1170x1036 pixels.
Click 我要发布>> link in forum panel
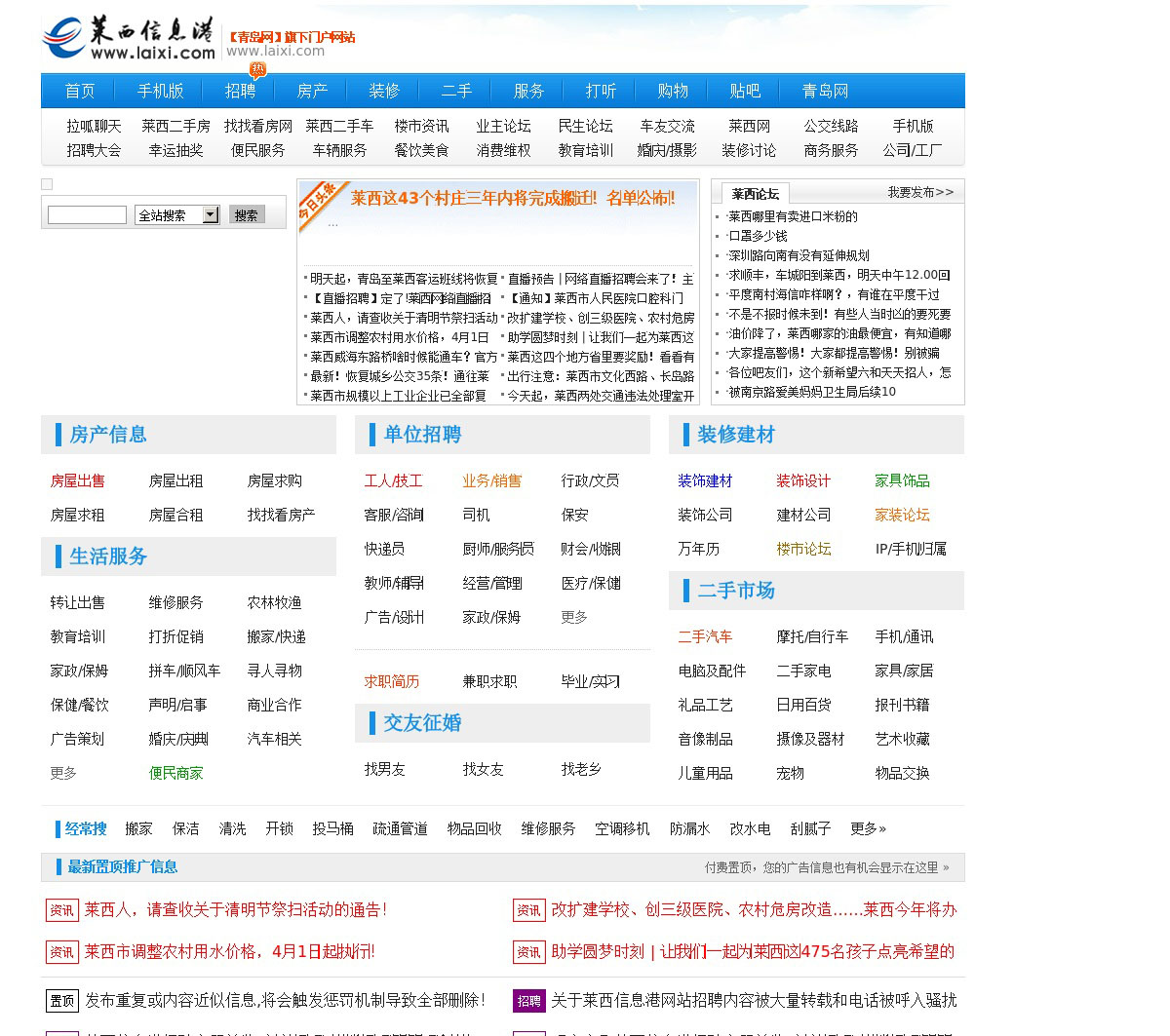[919, 193]
